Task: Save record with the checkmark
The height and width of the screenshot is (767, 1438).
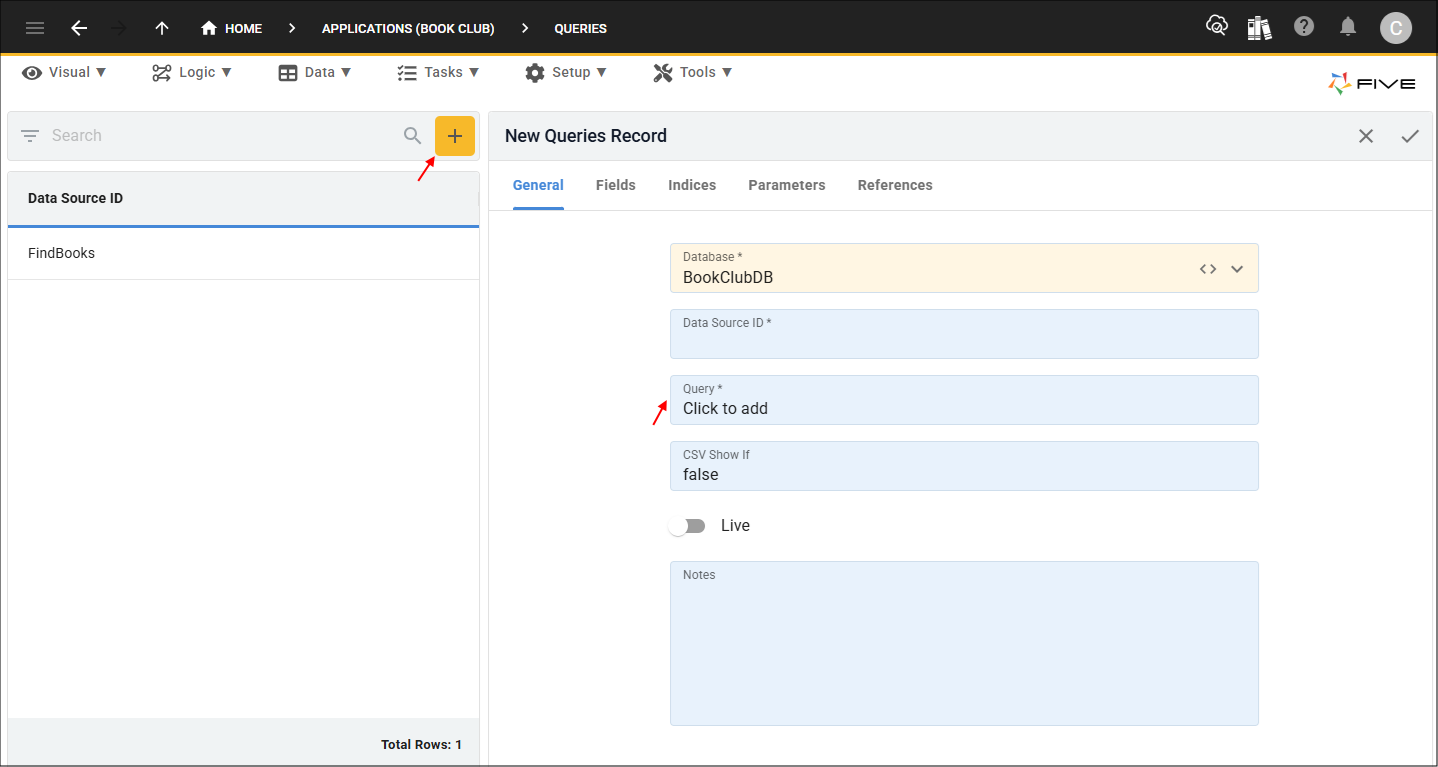Action: tap(1410, 136)
